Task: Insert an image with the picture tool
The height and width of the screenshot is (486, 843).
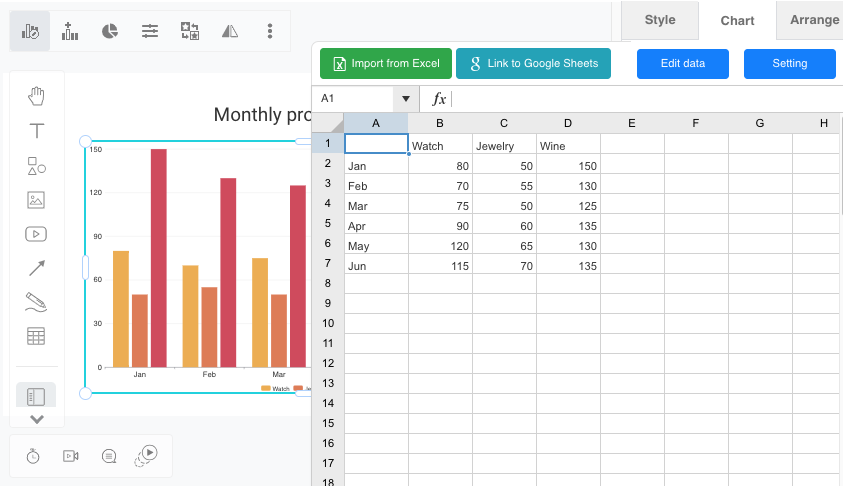Action: point(37,200)
